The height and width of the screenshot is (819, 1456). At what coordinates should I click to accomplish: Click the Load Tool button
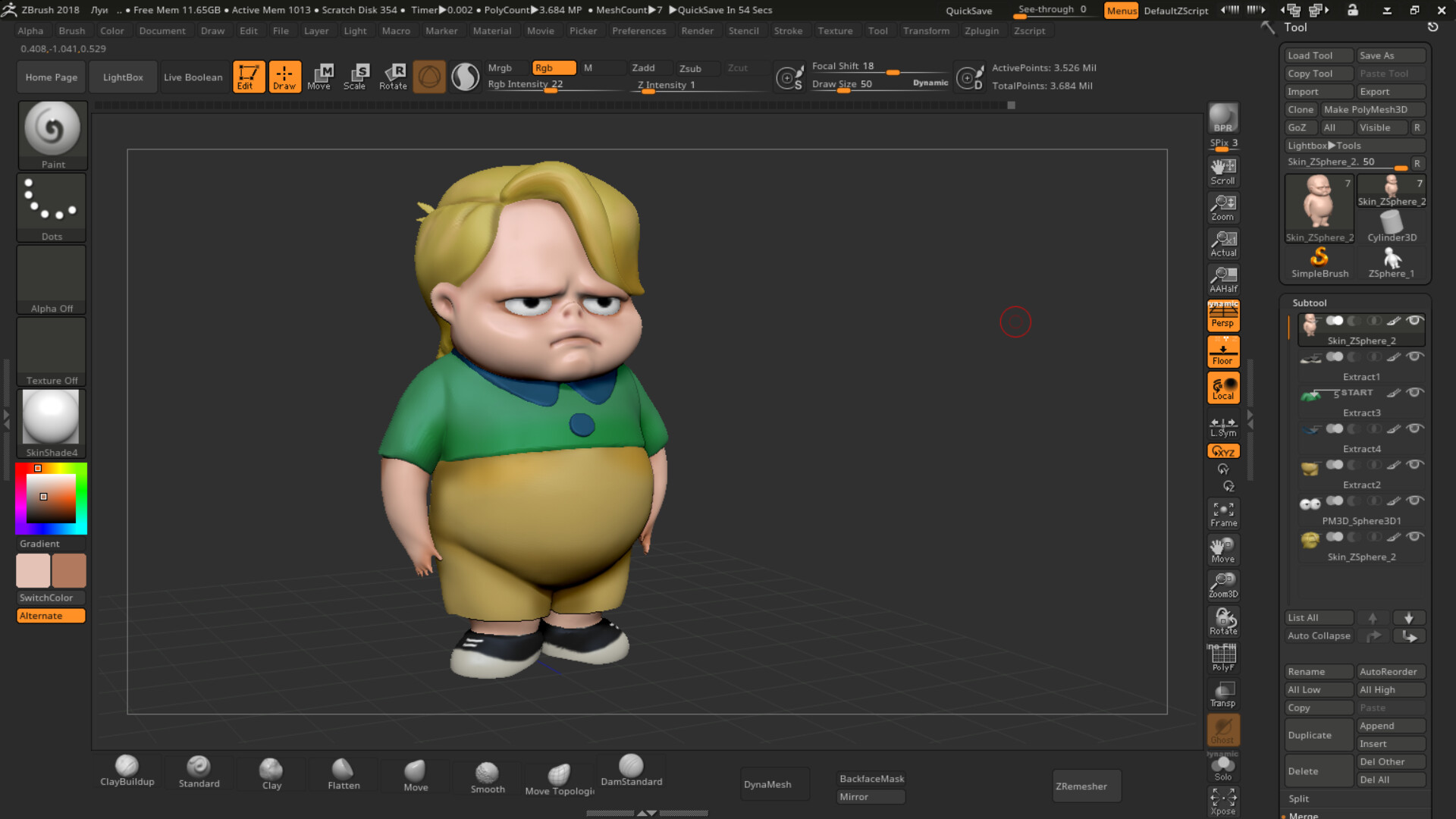pyautogui.click(x=1319, y=55)
